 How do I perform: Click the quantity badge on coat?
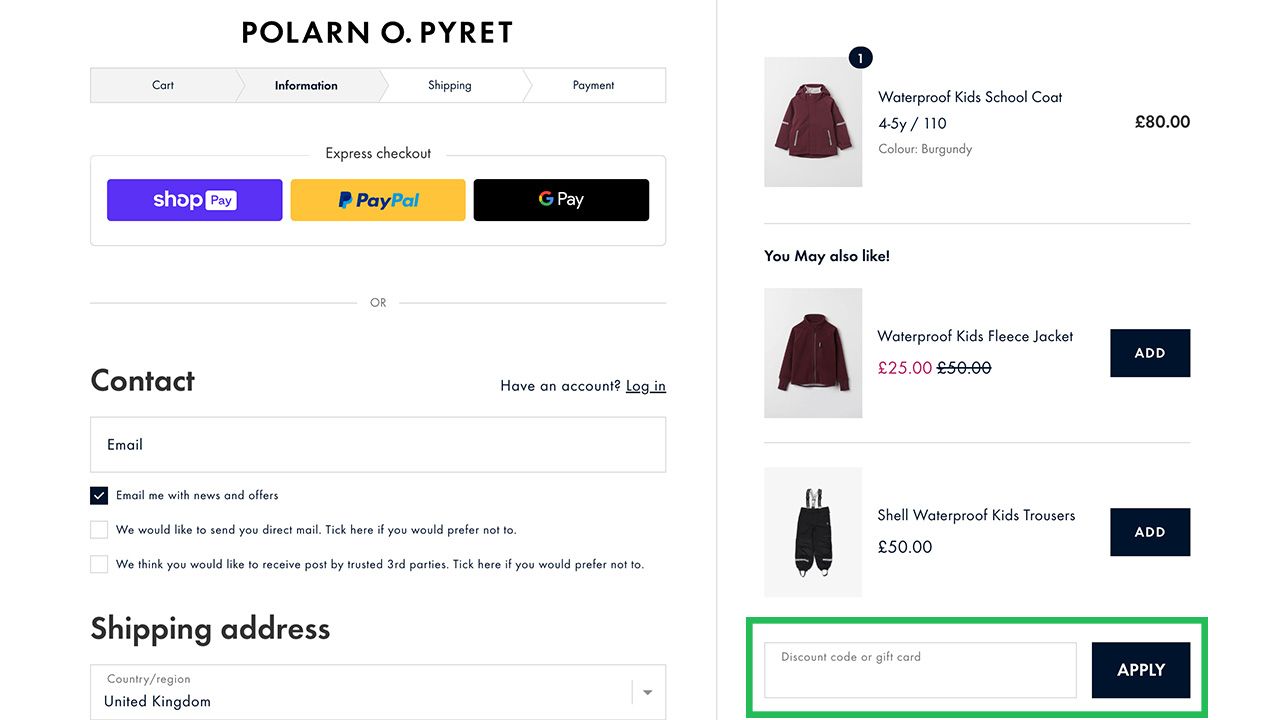point(860,58)
